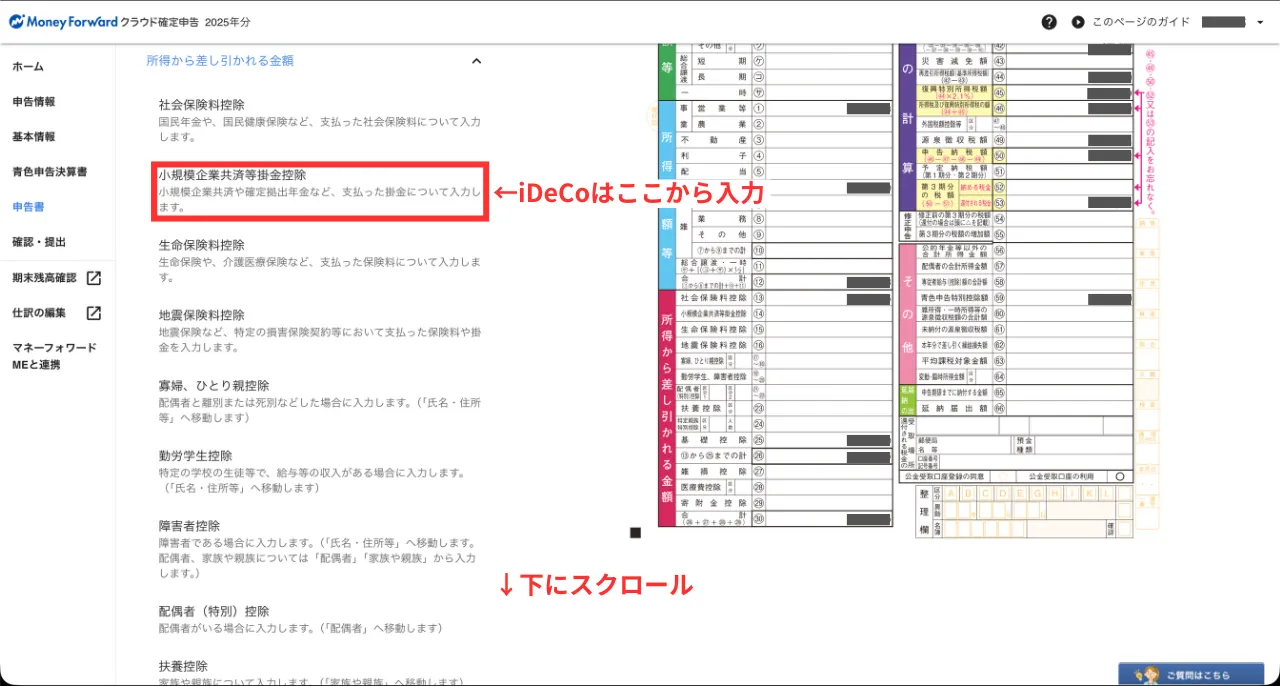Image resolution: width=1280 pixels, height=686 pixels.
Task: Open the ご質問はこちら support chat
Action: (1190, 675)
